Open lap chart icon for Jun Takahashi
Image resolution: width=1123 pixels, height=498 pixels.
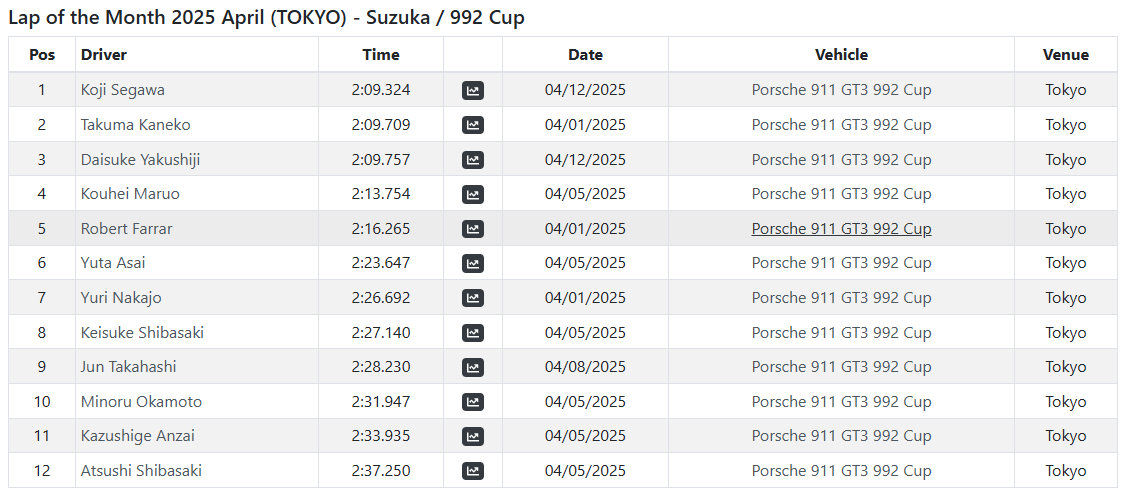473,368
